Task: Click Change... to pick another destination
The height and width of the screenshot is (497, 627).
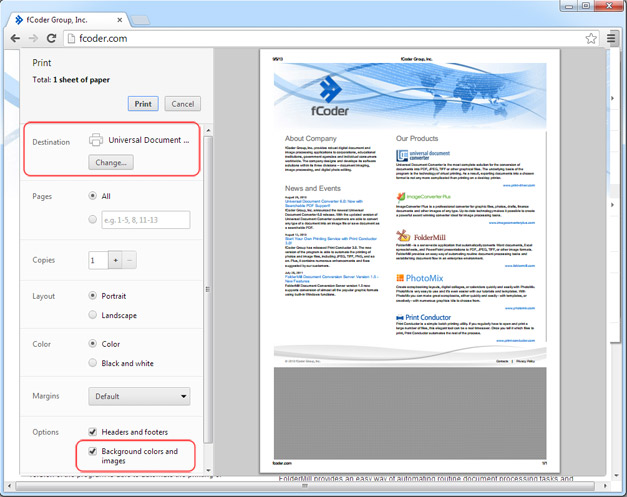Action: 111,162
